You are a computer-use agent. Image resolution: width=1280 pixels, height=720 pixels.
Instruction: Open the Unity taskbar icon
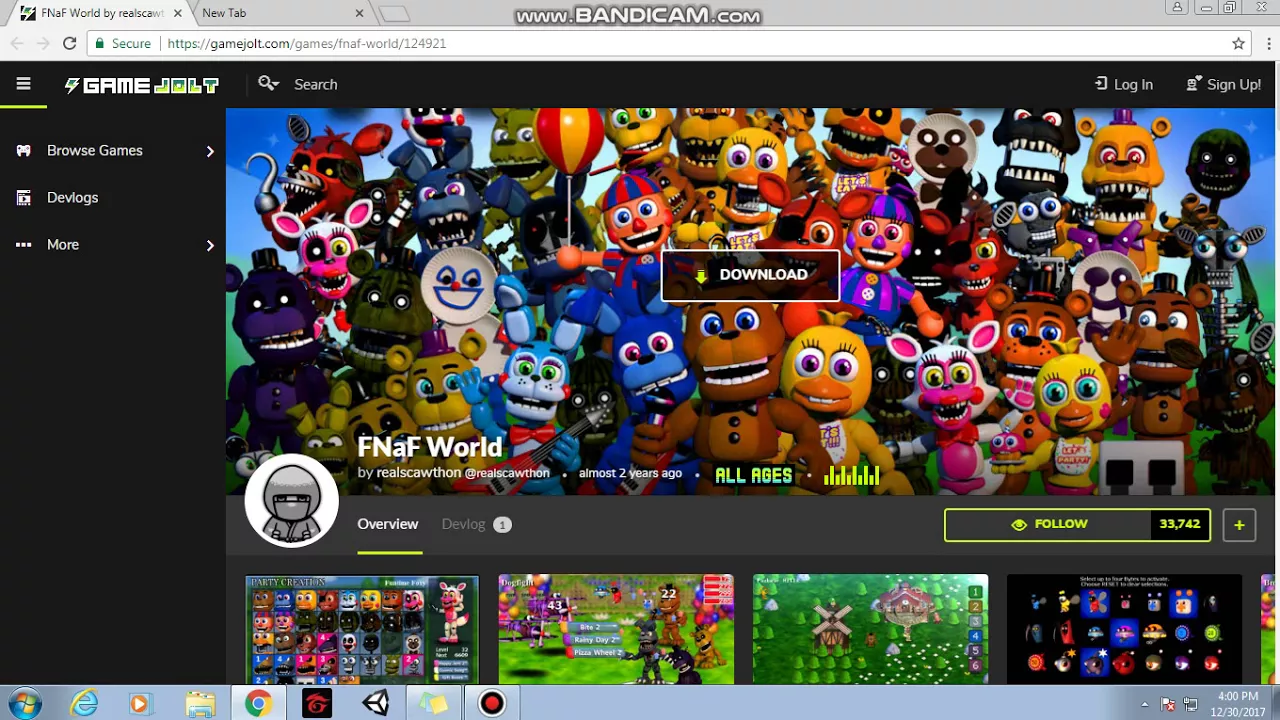[376, 704]
